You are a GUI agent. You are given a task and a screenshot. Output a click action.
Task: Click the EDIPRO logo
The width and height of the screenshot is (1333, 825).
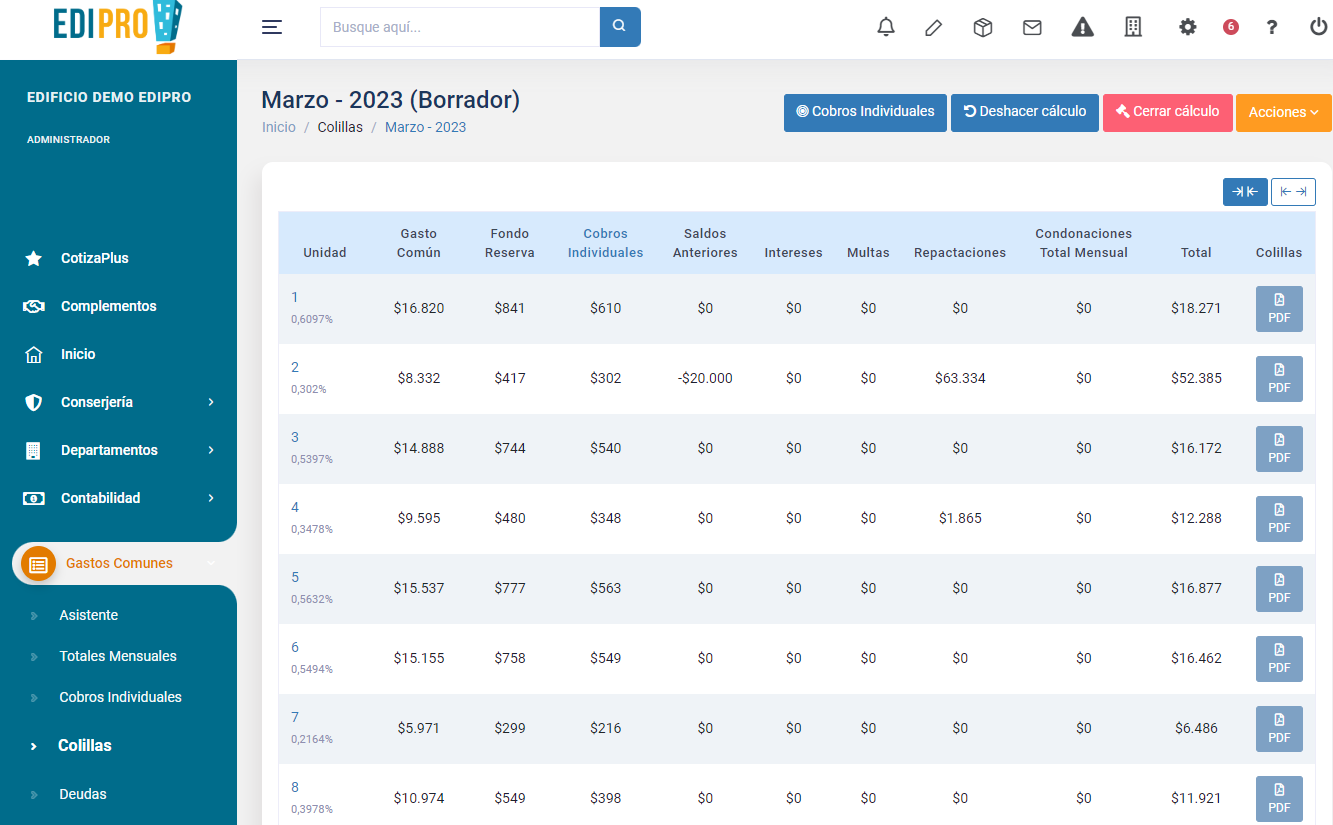pyautogui.click(x=117, y=27)
